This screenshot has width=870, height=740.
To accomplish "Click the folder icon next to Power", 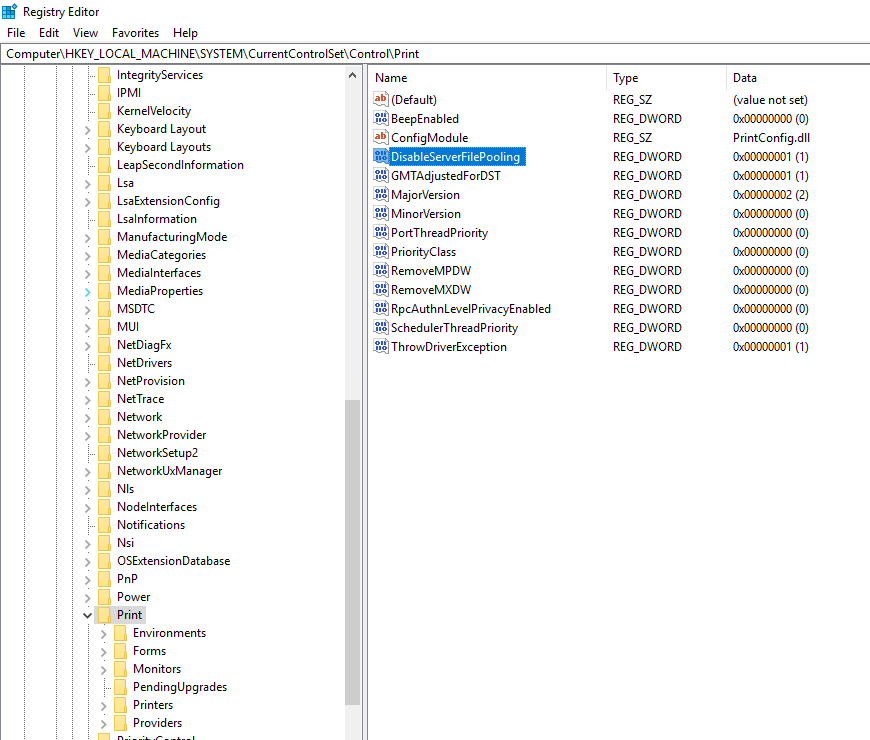I will pos(105,596).
